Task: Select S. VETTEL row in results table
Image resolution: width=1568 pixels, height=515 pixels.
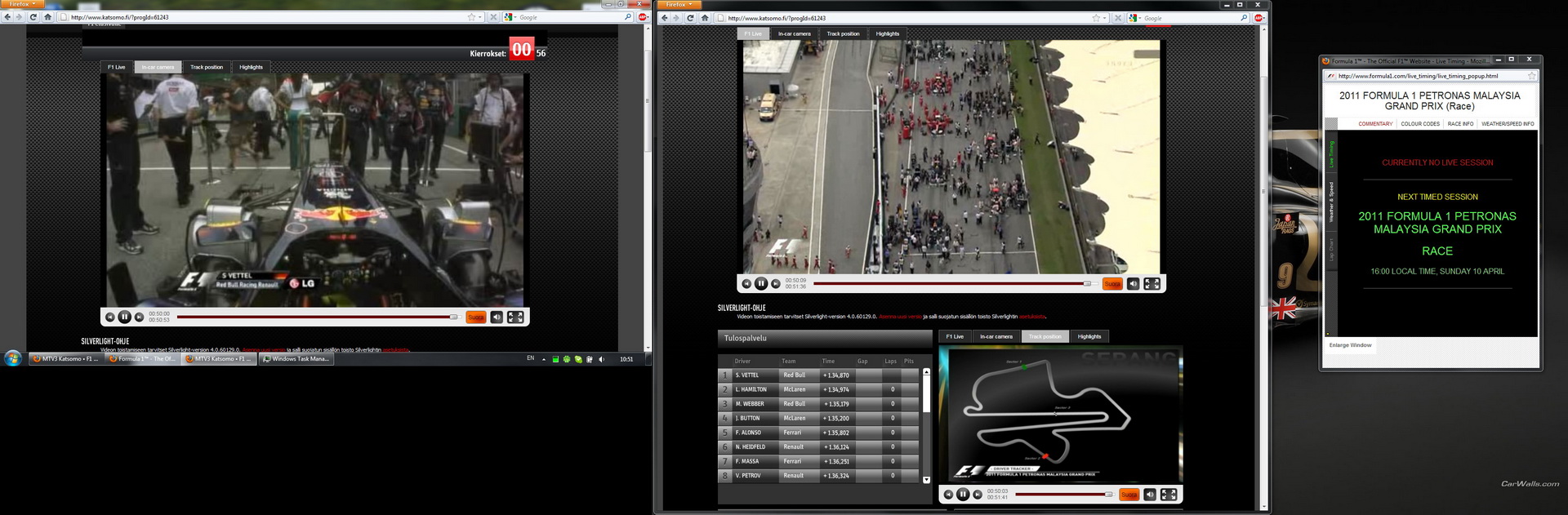Action: 819,375
